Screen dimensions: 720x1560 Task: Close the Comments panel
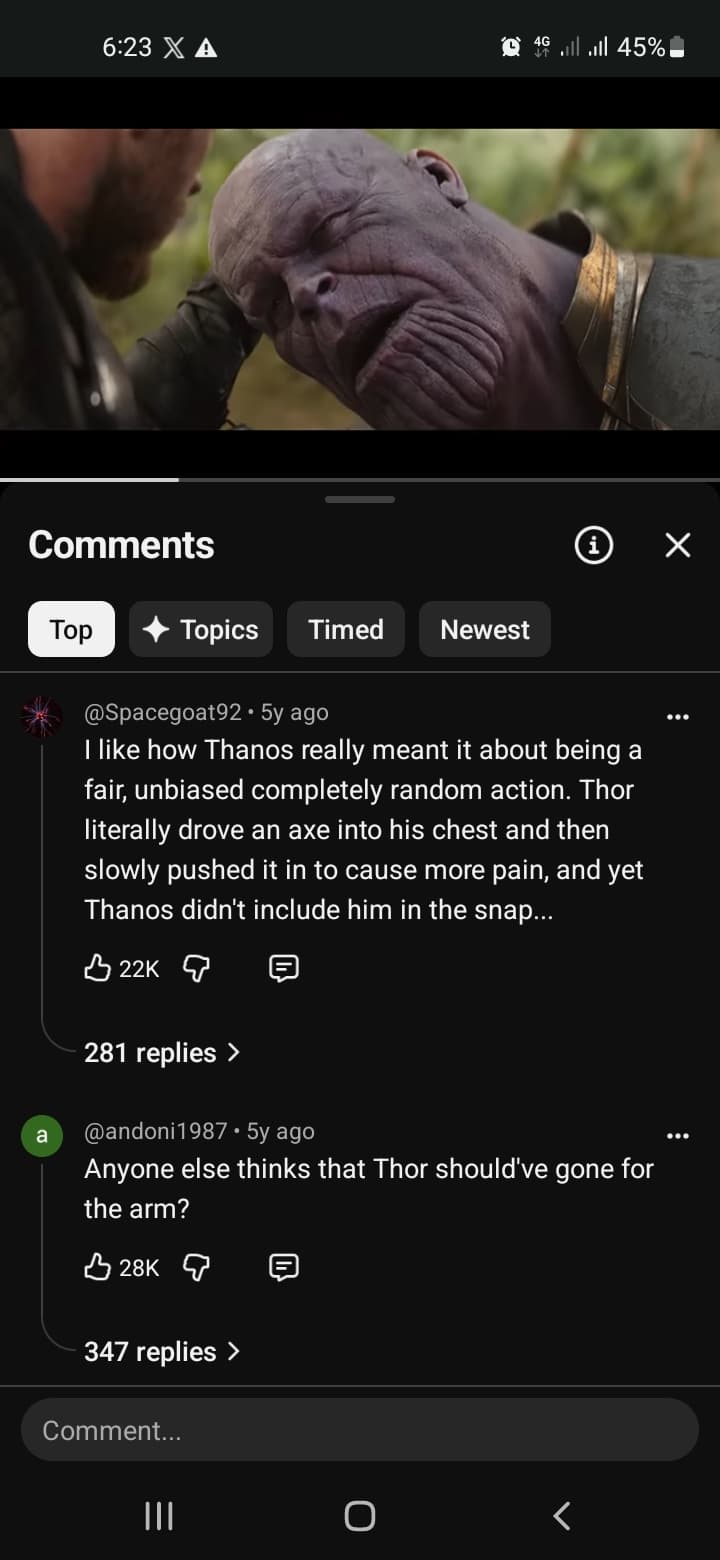click(678, 545)
